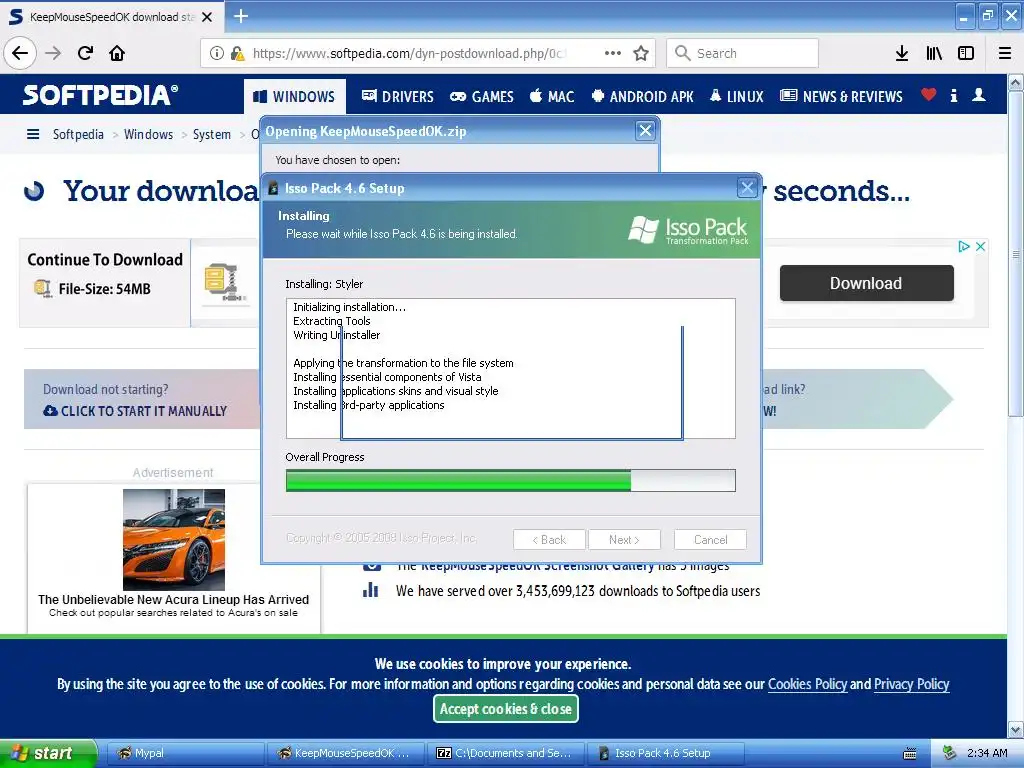
Task: Click the "Installing: Styler" status text
Action: (324, 284)
